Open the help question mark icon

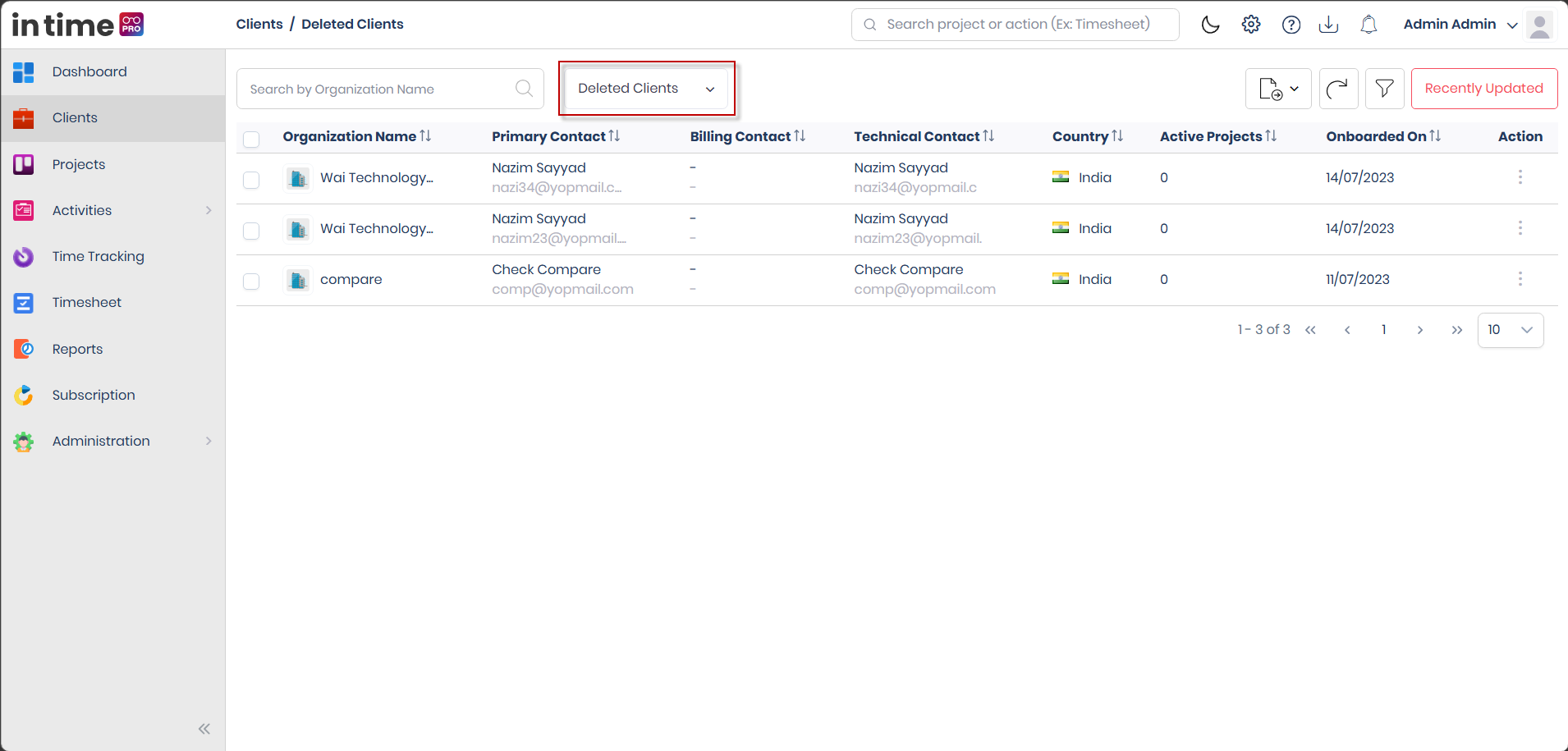[x=1291, y=25]
